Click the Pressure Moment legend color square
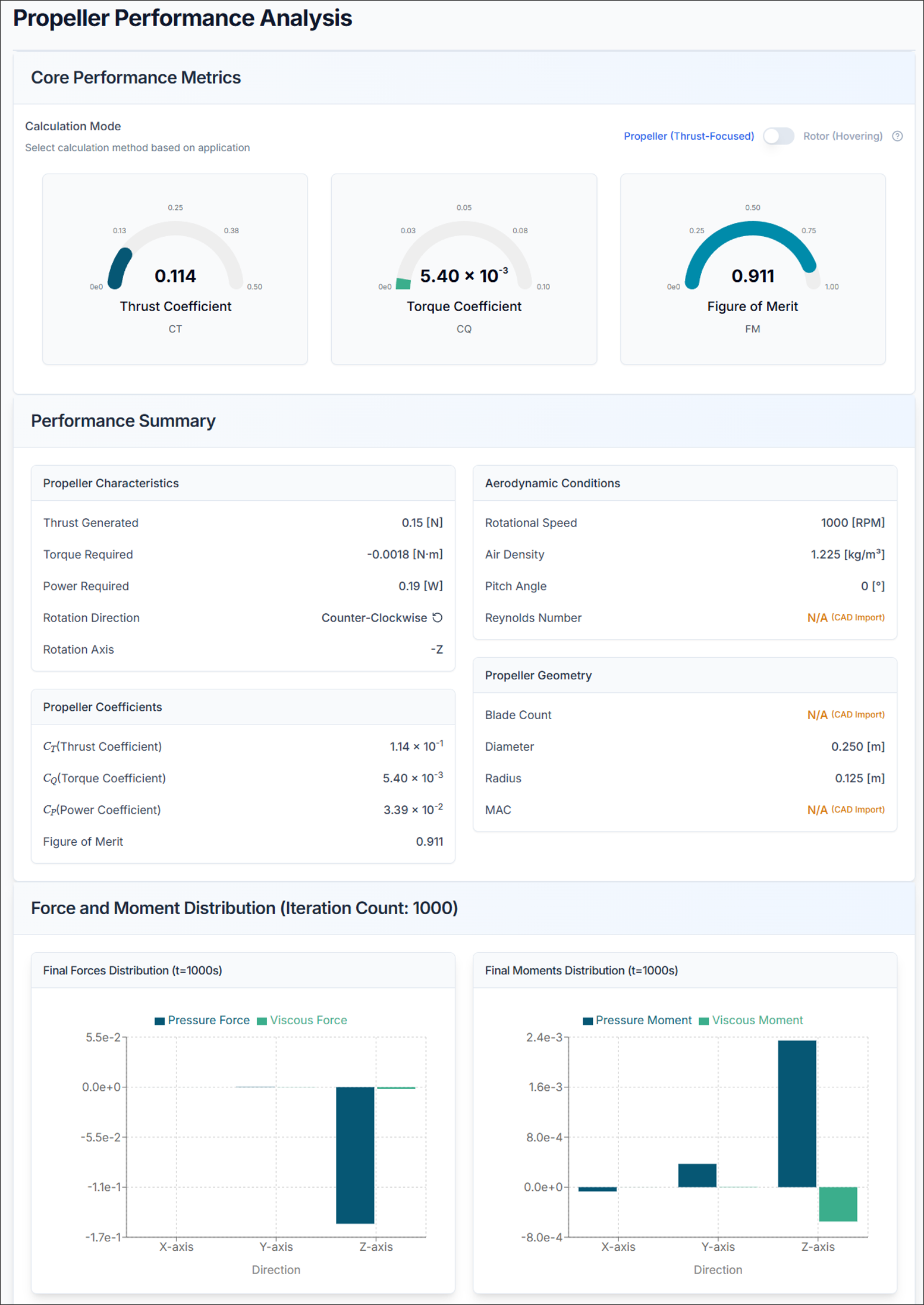Screen dimensions: 924x1305 point(587,1021)
